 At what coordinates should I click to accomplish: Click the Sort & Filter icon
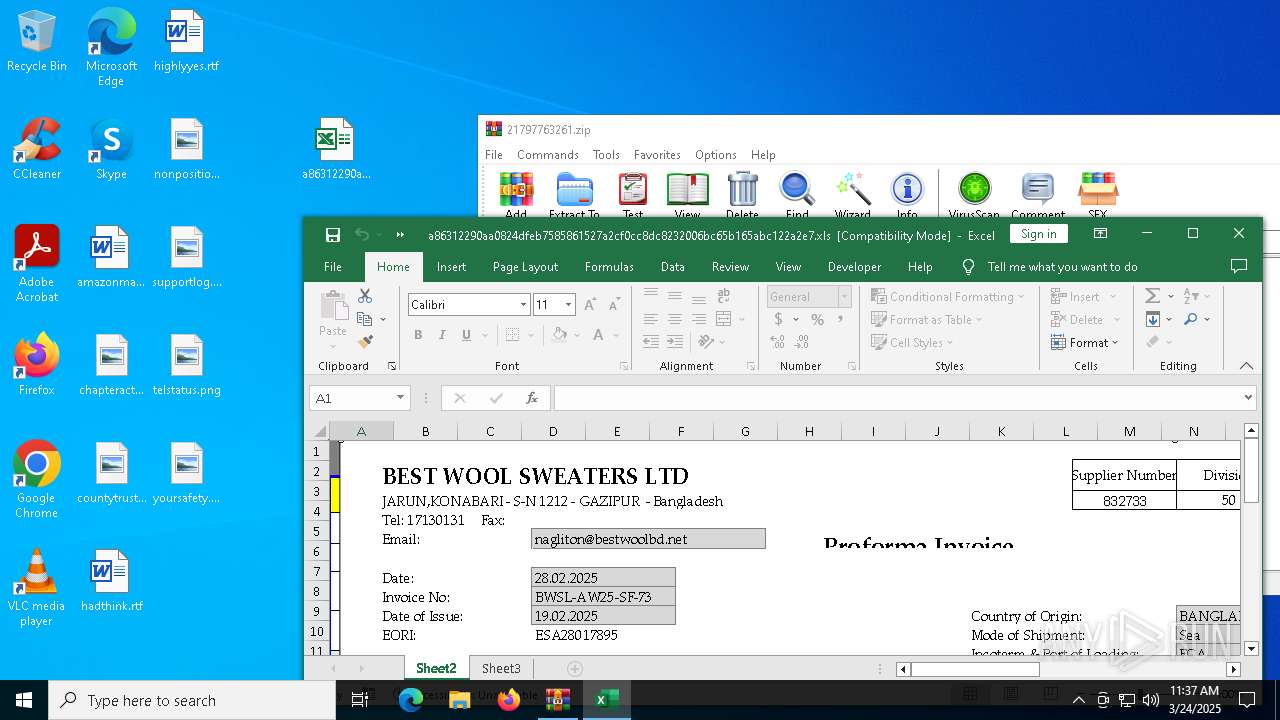point(1190,296)
